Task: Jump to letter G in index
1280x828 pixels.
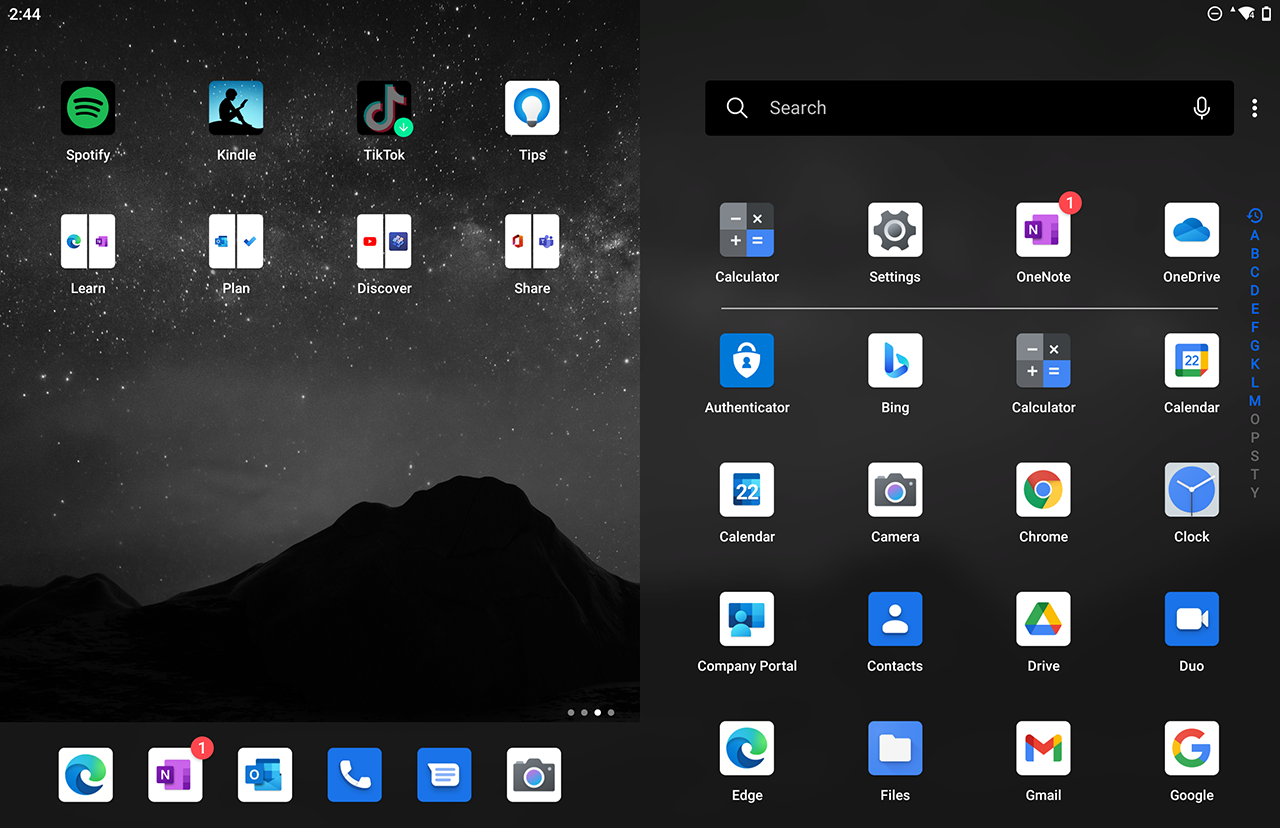Action: [x=1255, y=346]
